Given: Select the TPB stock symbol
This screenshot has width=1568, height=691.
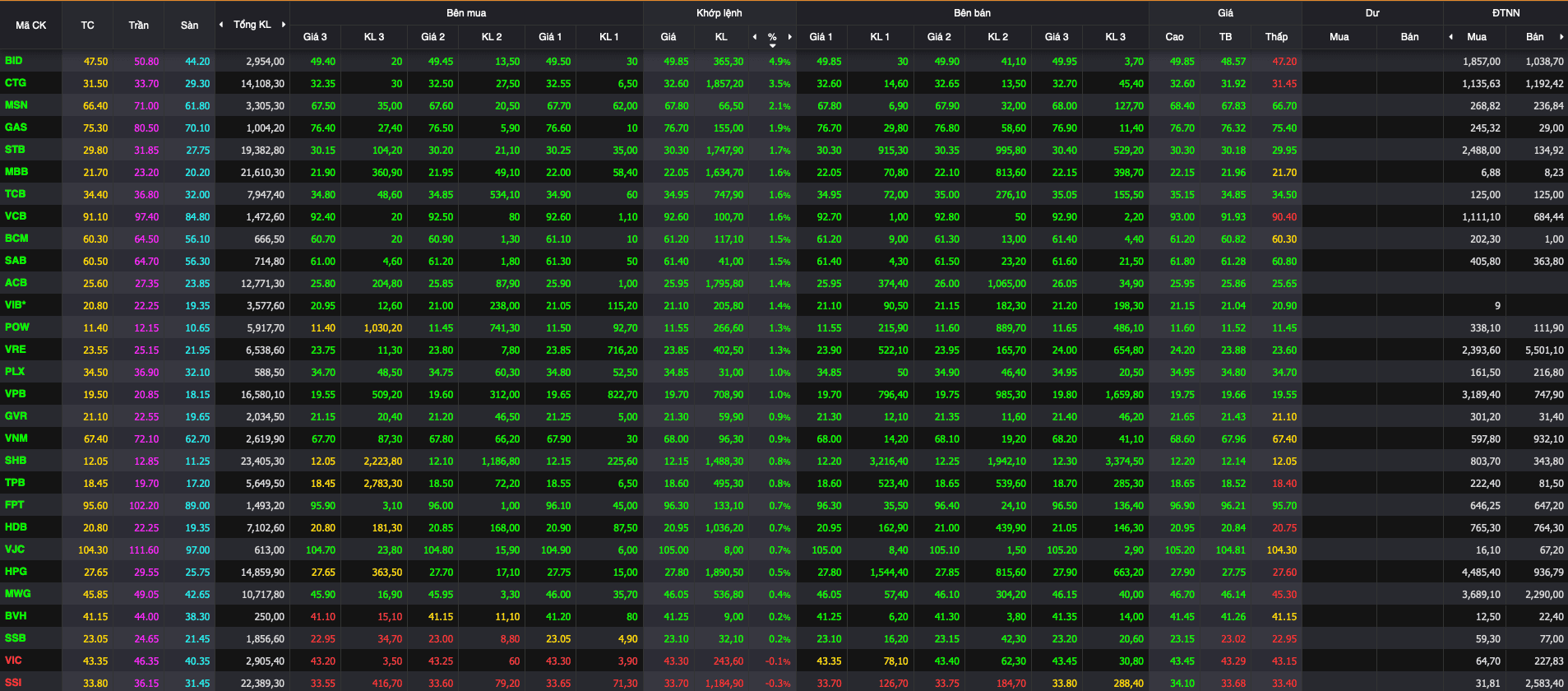Looking at the screenshot, I should 15,483.
